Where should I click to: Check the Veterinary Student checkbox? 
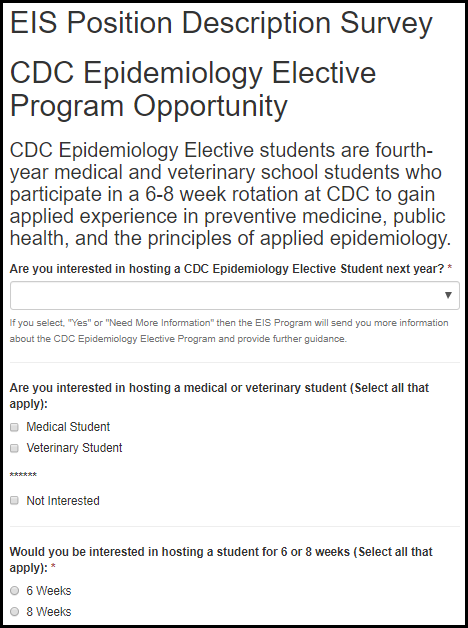[14, 448]
